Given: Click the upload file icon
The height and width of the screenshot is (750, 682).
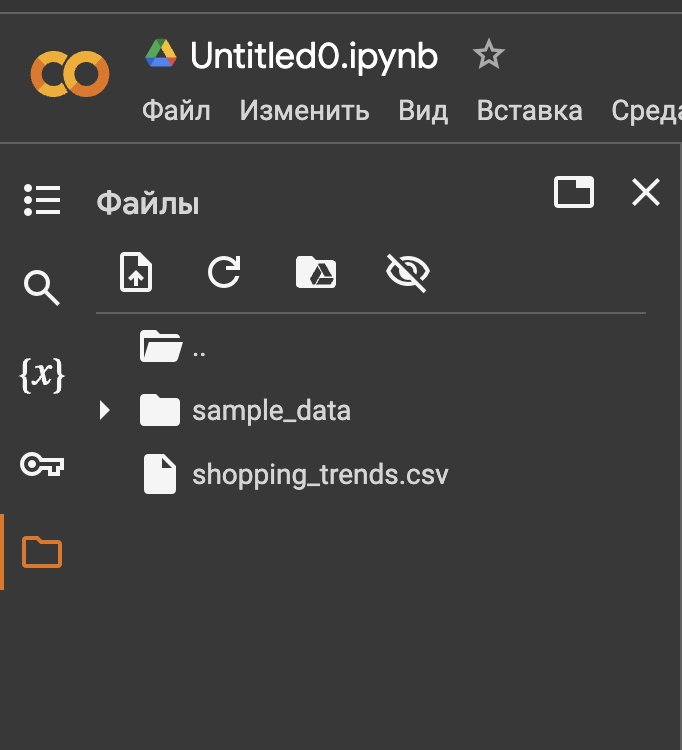Looking at the screenshot, I should click(x=136, y=272).
